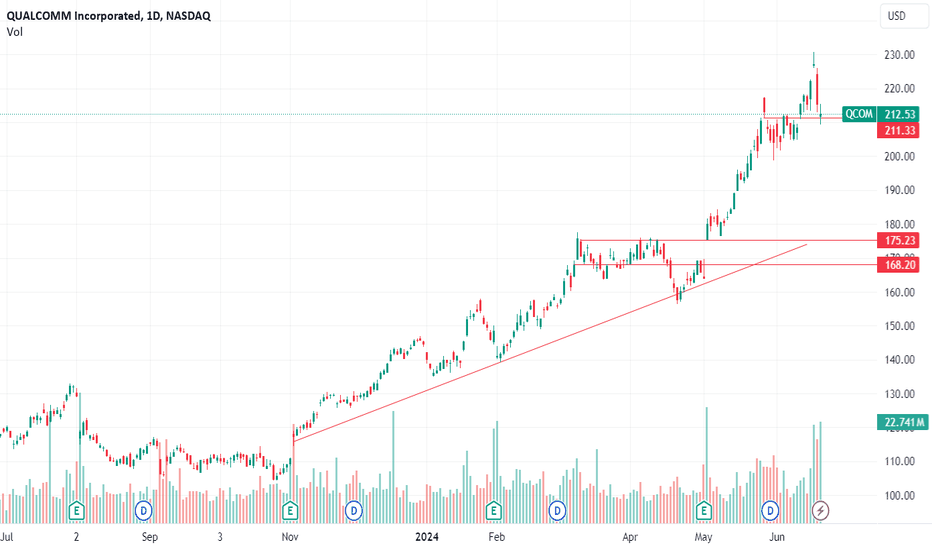
Task: Select the 175.23 horizontal line label
Action: click(899, 240)
